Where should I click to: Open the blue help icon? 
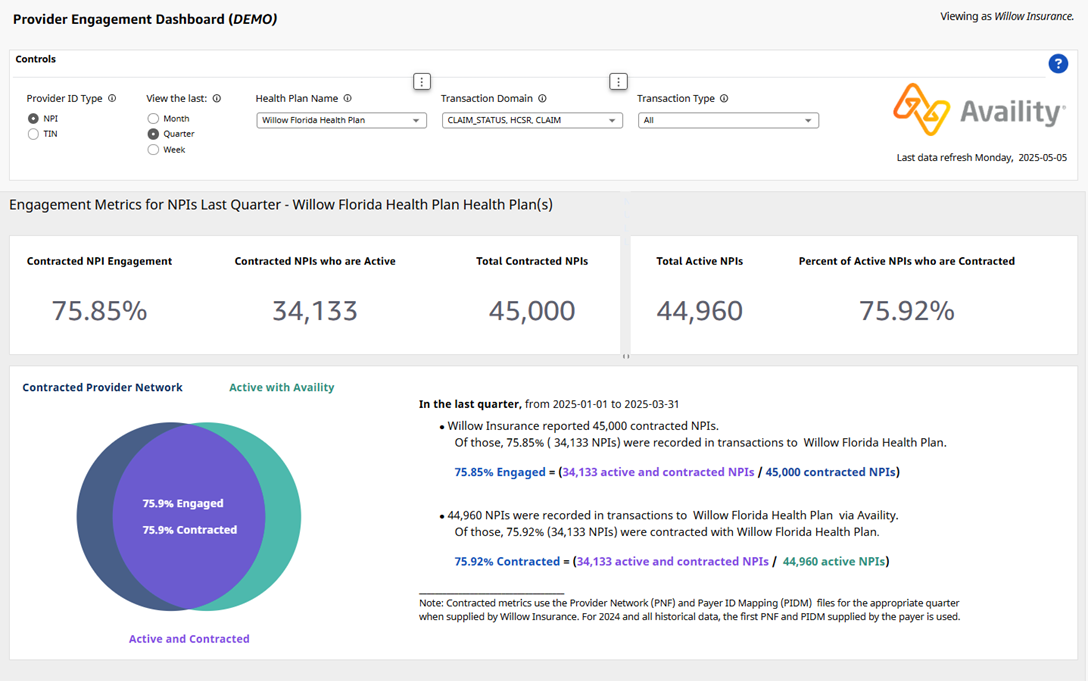[x=1058, y=63]
